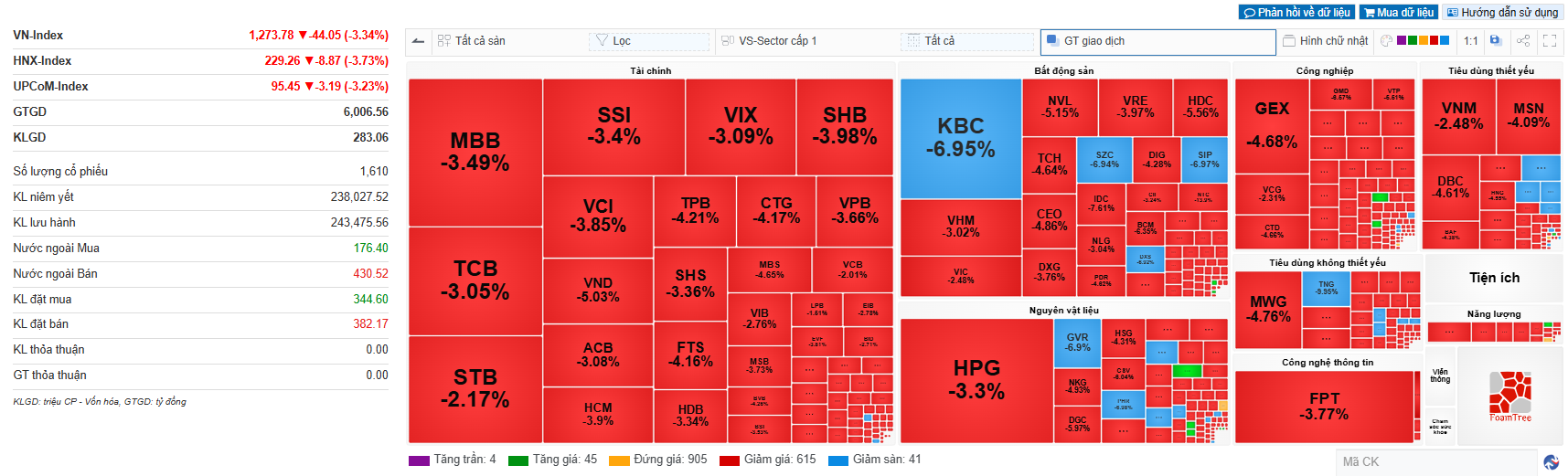
Task: Click the 'Mua dữ liệu' button
Action: pyautogui.click(x=1398, y=12)
